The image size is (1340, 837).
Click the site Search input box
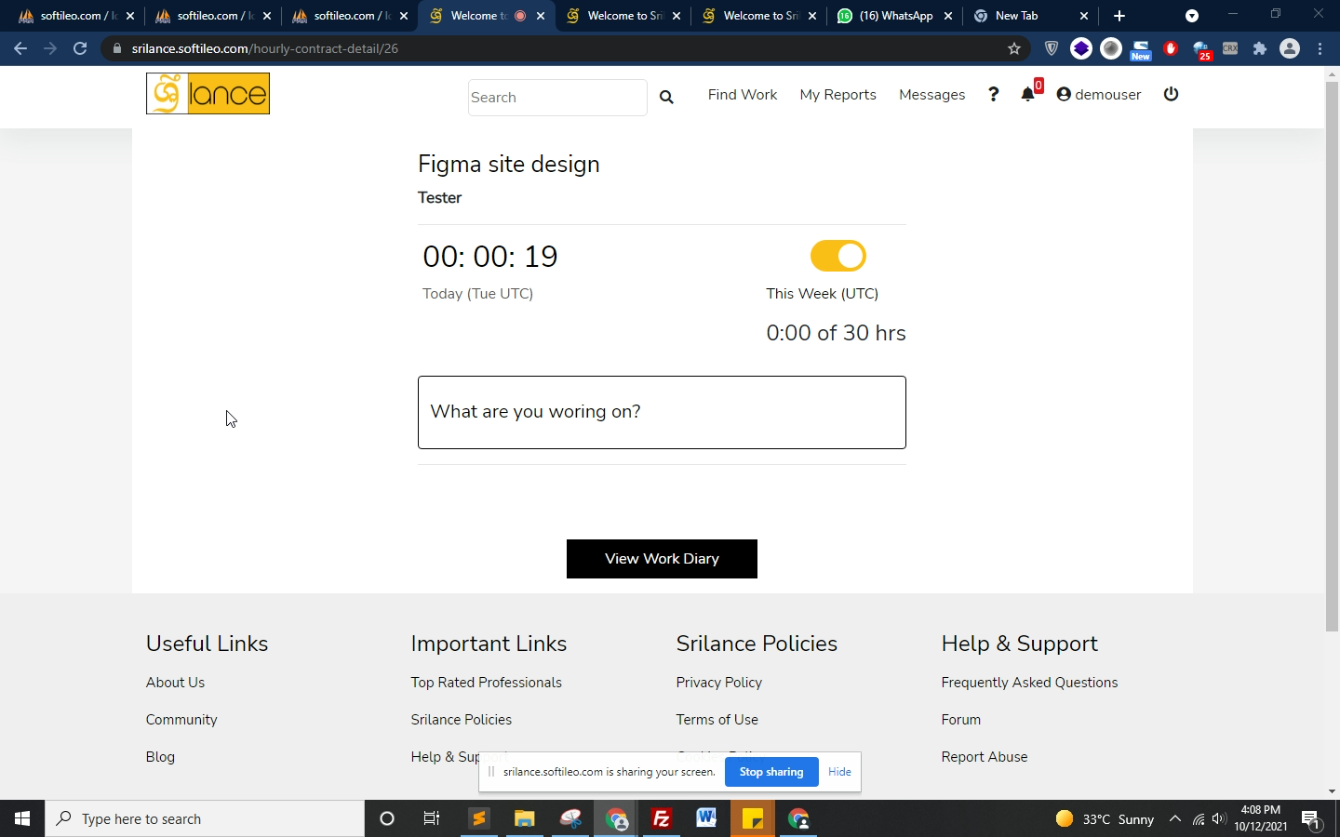pyautogui.click(x=557, y=97)
